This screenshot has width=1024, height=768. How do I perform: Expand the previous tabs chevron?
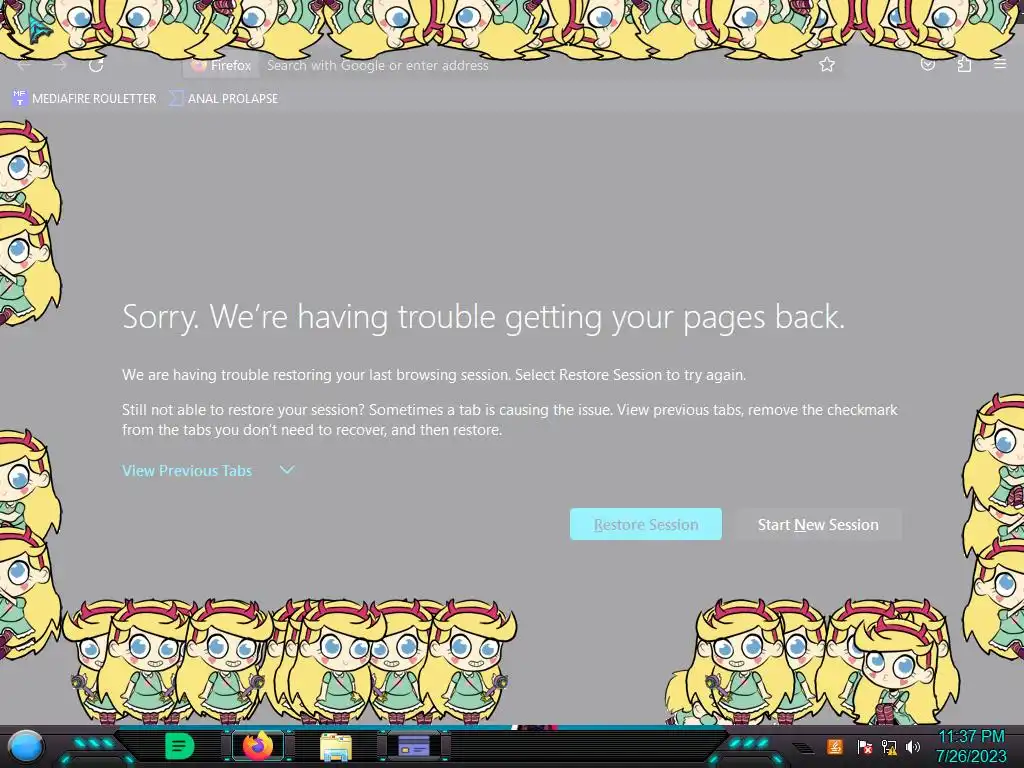287,470
